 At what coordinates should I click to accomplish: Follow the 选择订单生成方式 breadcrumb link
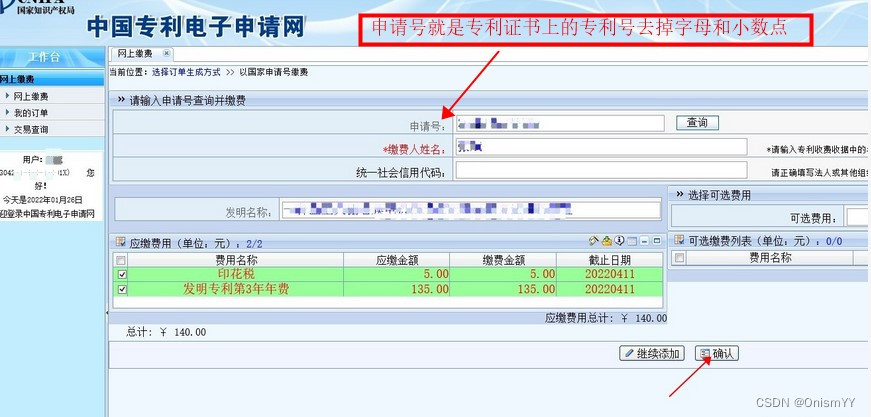pyautogui.click(x=186, y=72)
